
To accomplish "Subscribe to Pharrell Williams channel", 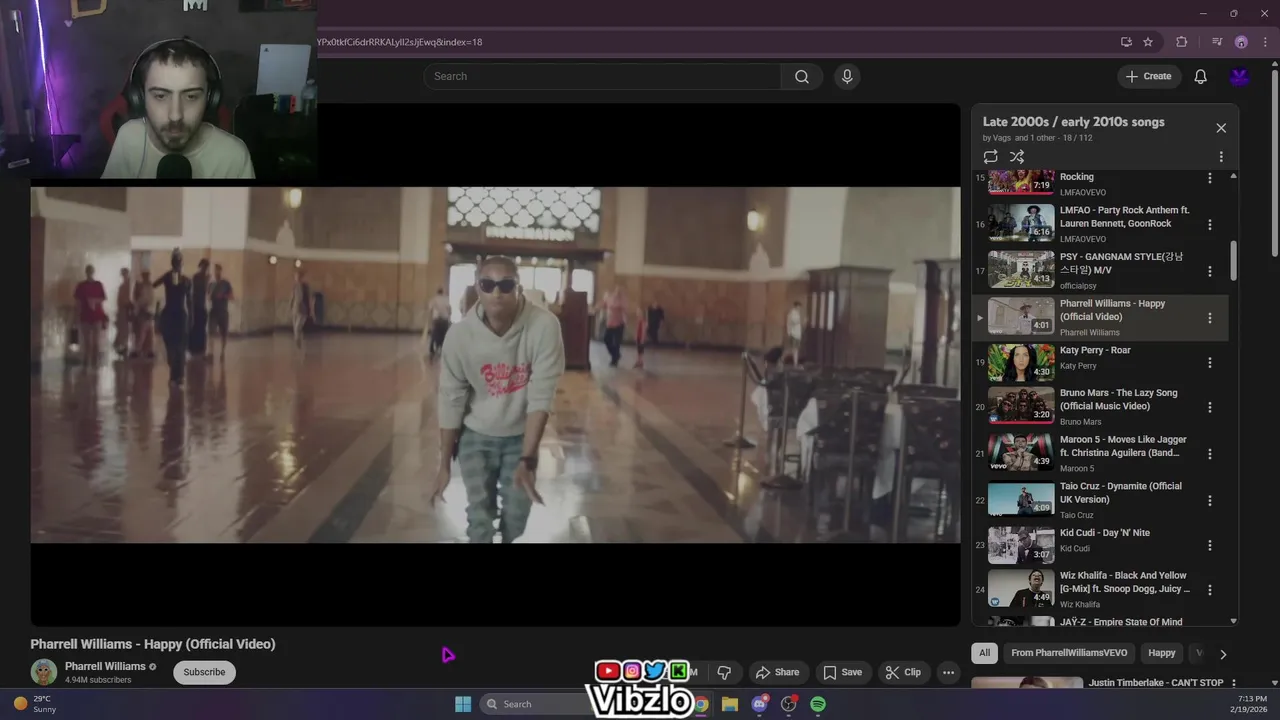I will [x=204, y=672].
